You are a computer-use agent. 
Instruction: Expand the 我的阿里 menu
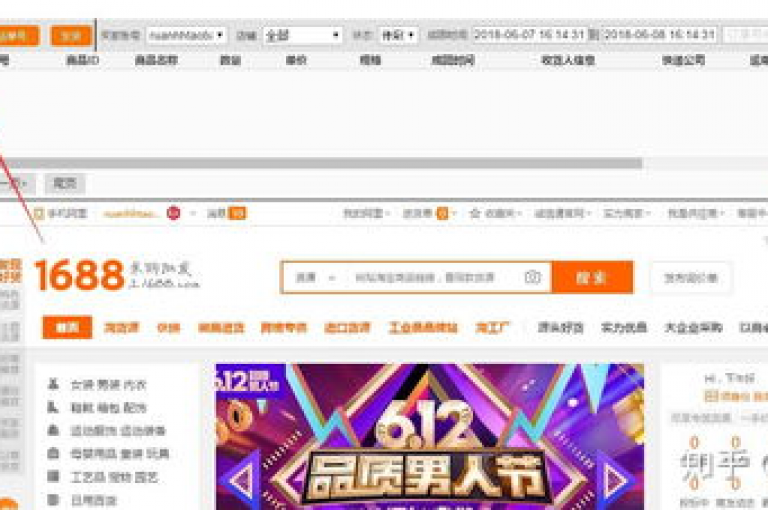coord(366,213)
